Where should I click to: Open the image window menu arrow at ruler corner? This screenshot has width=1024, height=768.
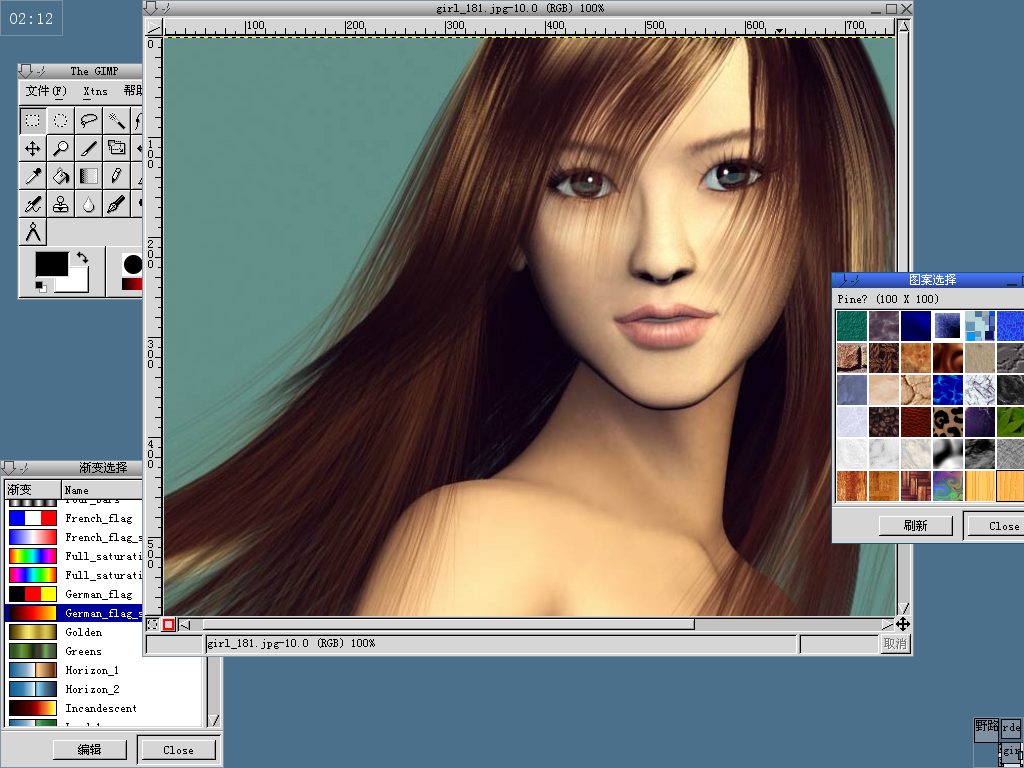pyautogui.click(x=154, y=29)
